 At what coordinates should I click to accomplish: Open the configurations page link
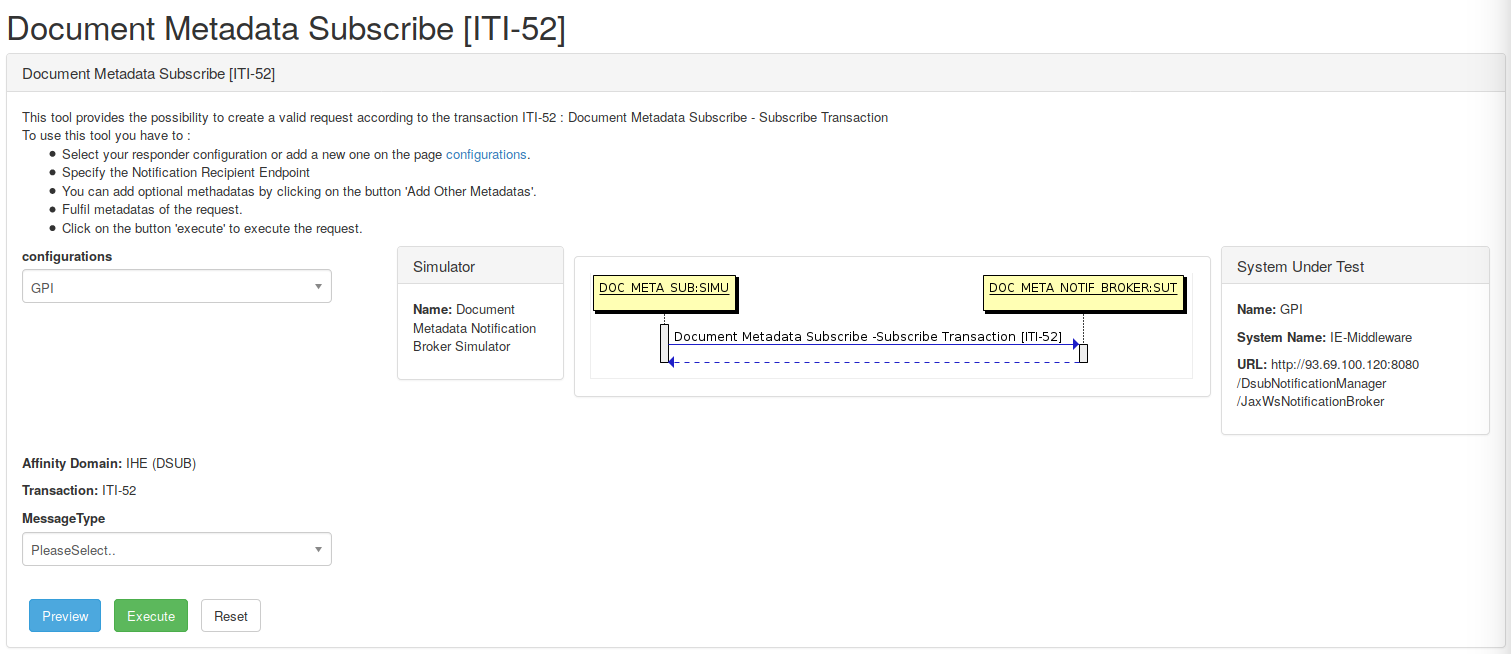coord(485,154)
